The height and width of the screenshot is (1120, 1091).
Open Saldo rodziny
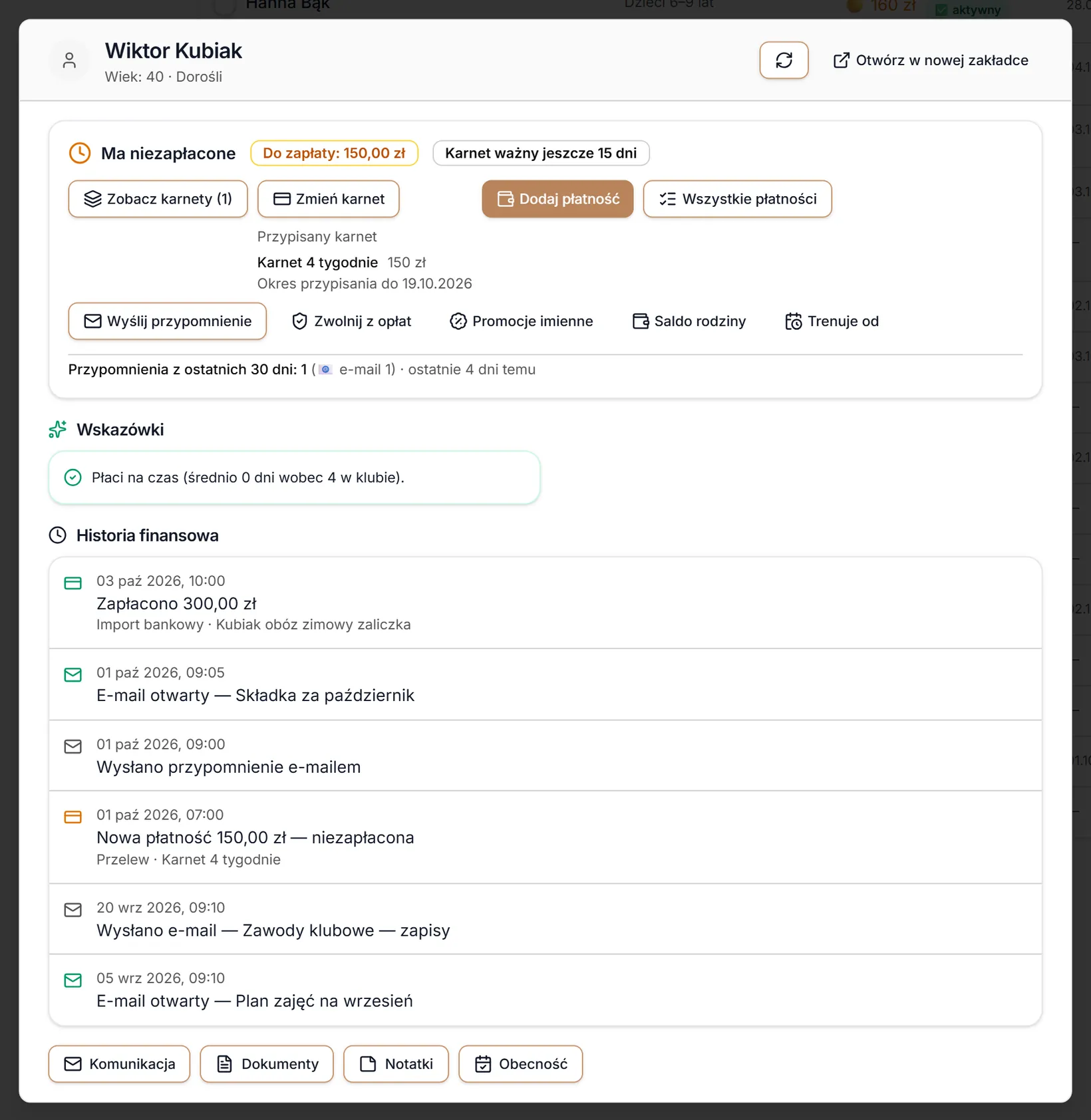click(x=689, y=321)
